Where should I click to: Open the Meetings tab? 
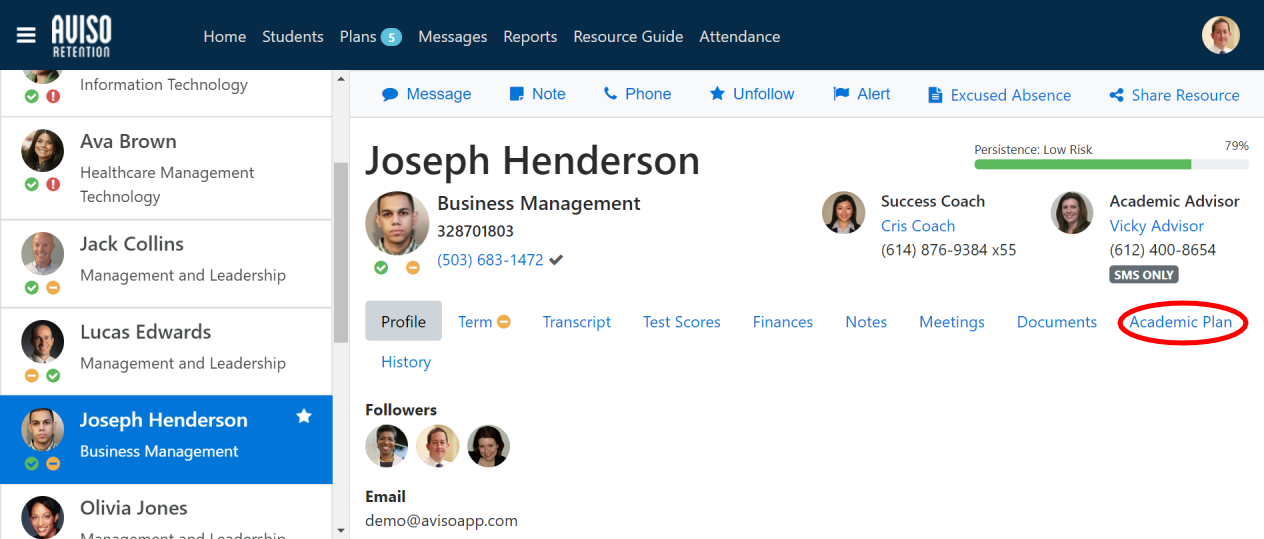(952, 322)
